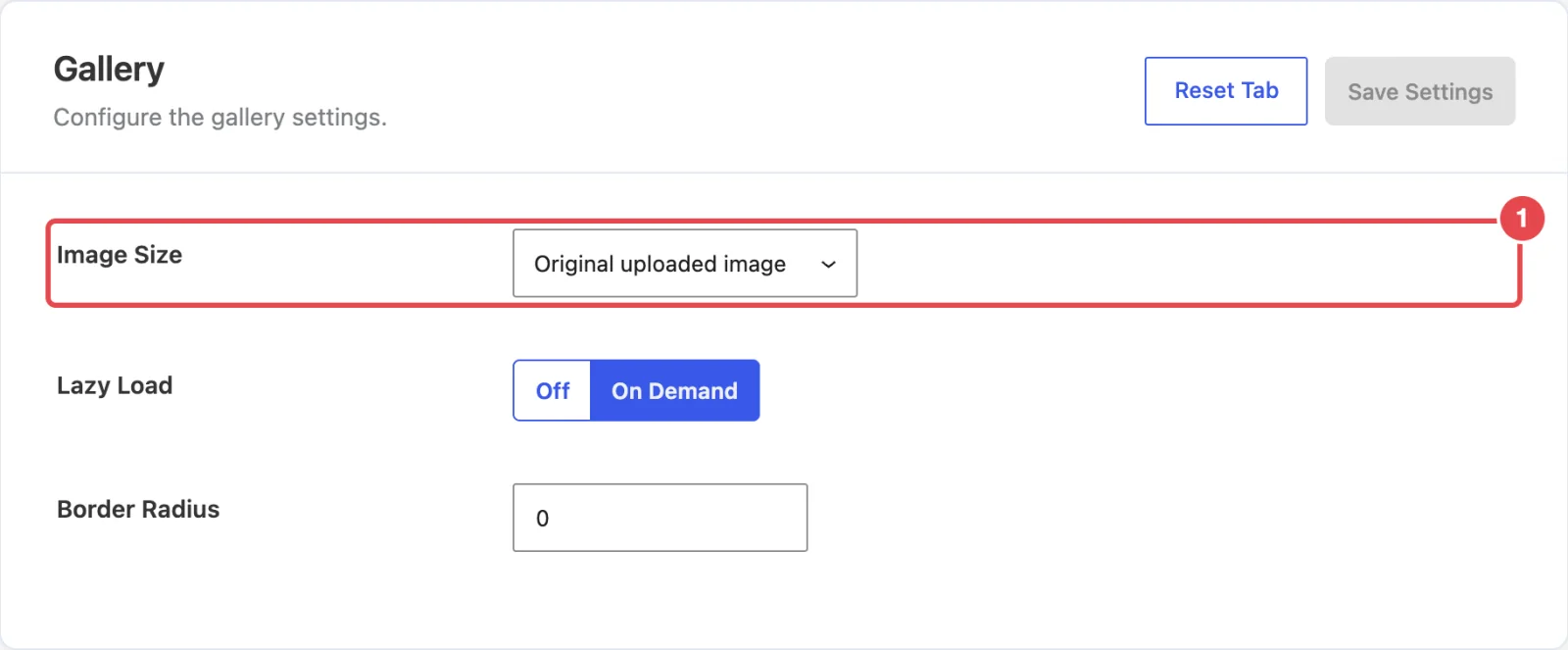Viewport: 1568px width, 650px height.
Task: Click the Image Size label
Action: click(120, 255)
